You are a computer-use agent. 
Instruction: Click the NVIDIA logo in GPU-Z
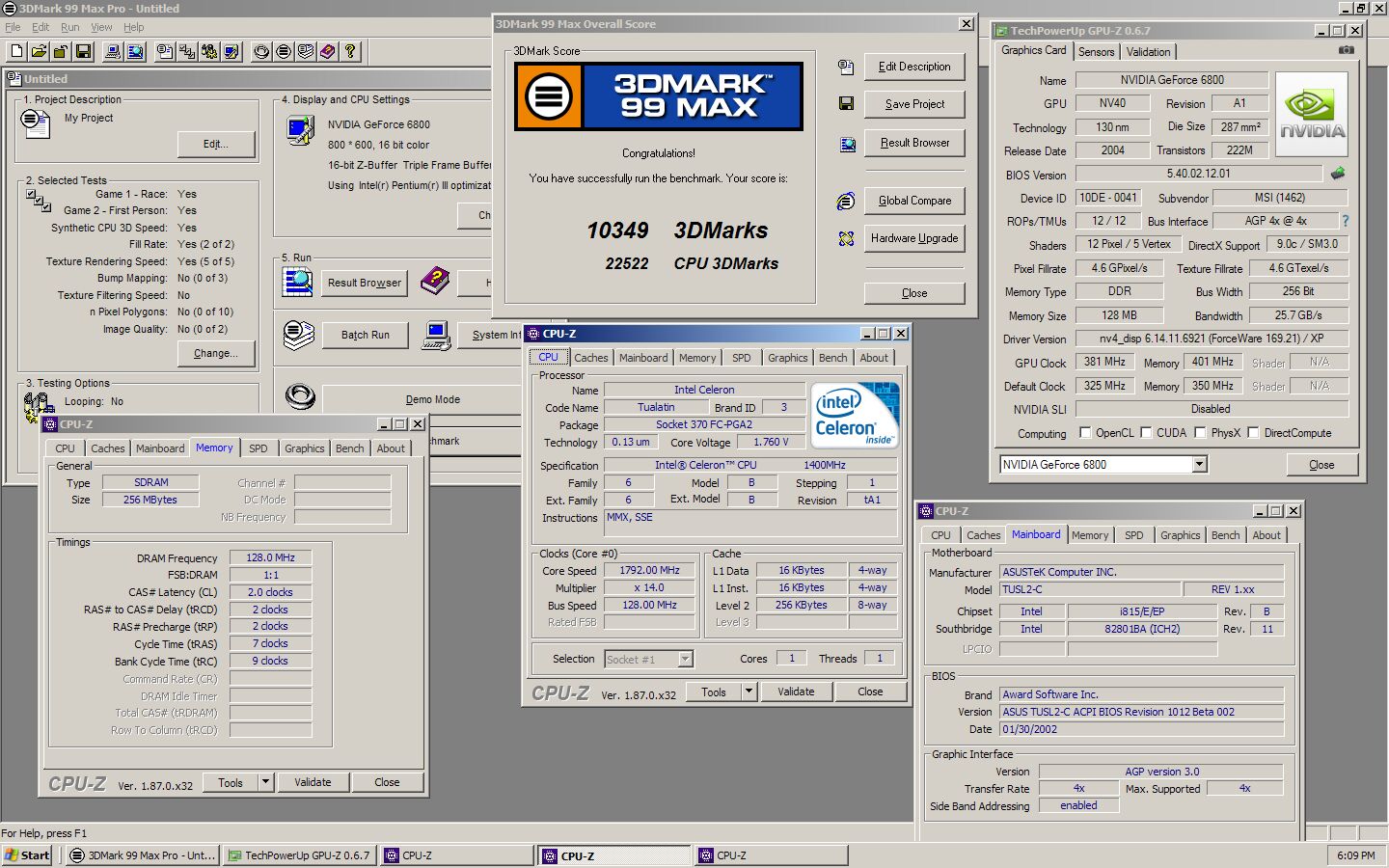coord(1312,116)
